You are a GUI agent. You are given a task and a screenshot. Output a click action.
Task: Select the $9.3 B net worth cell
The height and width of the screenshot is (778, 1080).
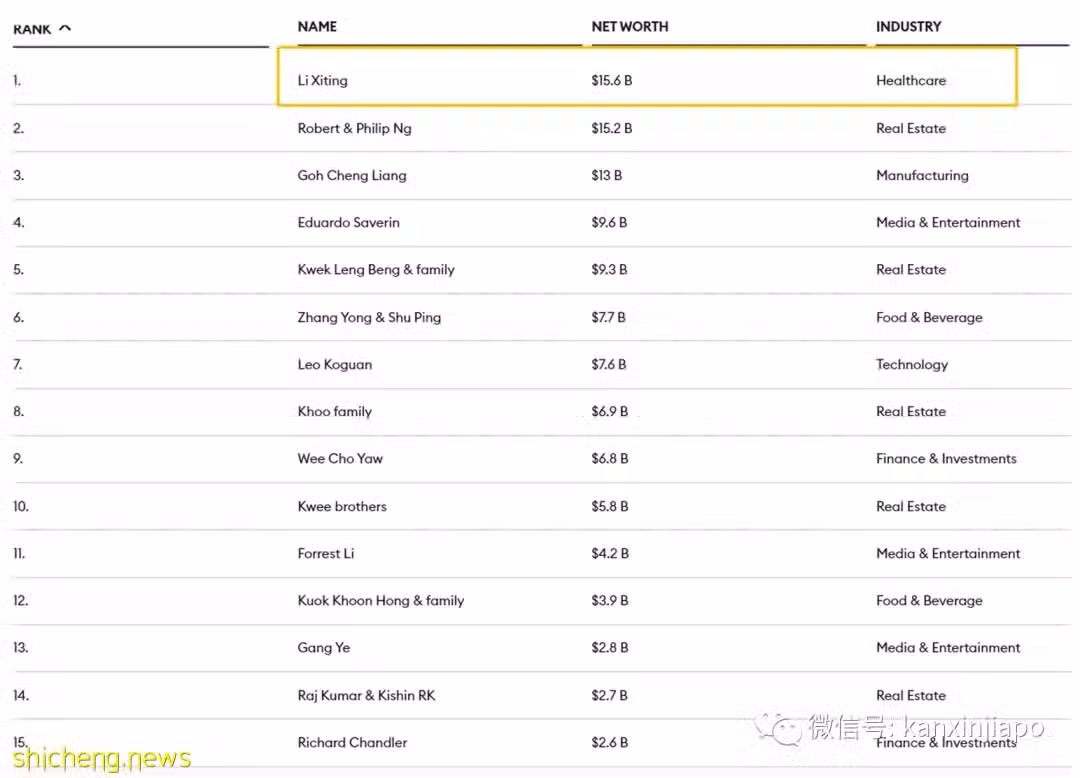610,270
